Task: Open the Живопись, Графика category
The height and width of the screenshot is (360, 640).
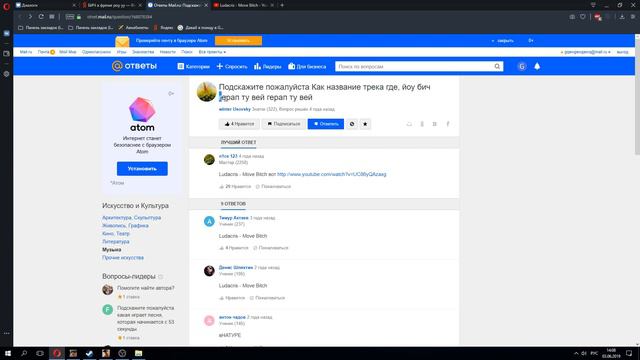Action: tap(125, 225)
